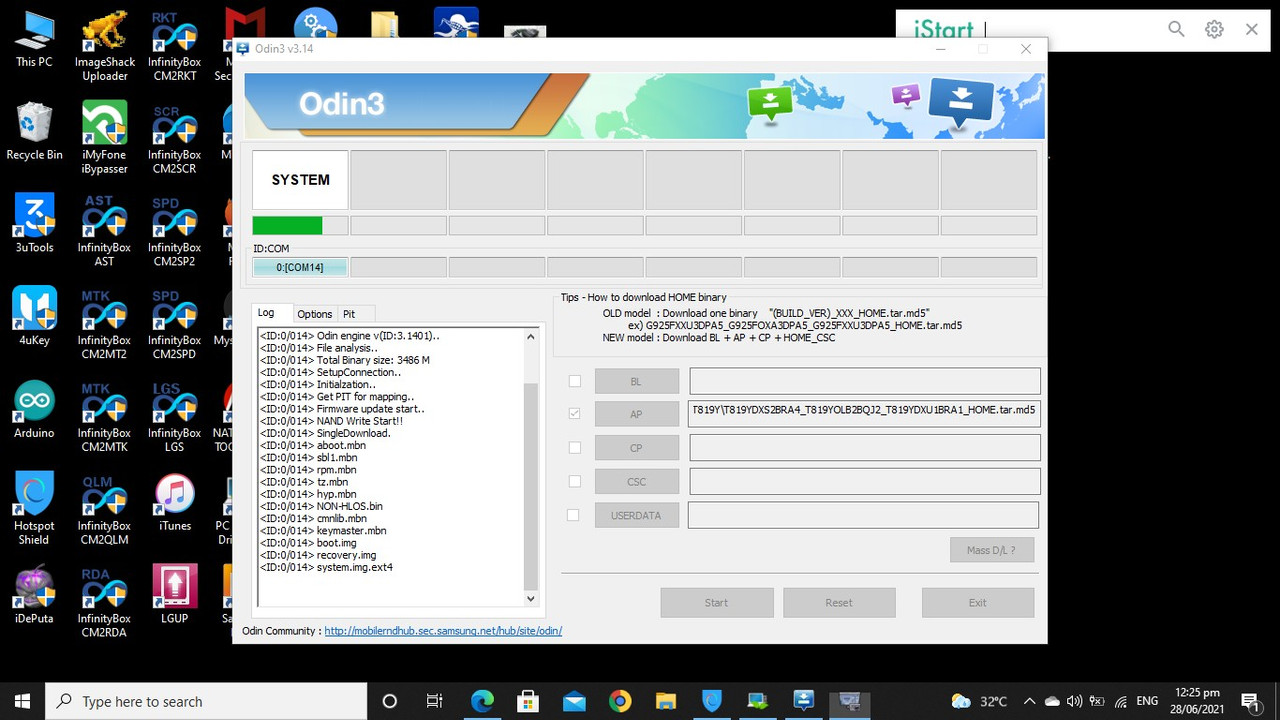The image size is (1280, 720).
Task: Select the 0:[COM14] port box
Action: pyautogui.click(x=300, y=267)
